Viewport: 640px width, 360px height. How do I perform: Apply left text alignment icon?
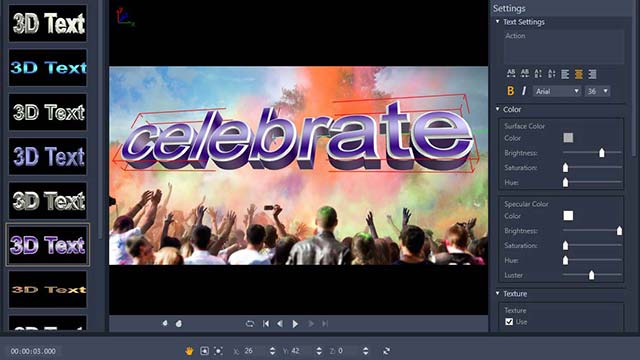pos(565,74)
